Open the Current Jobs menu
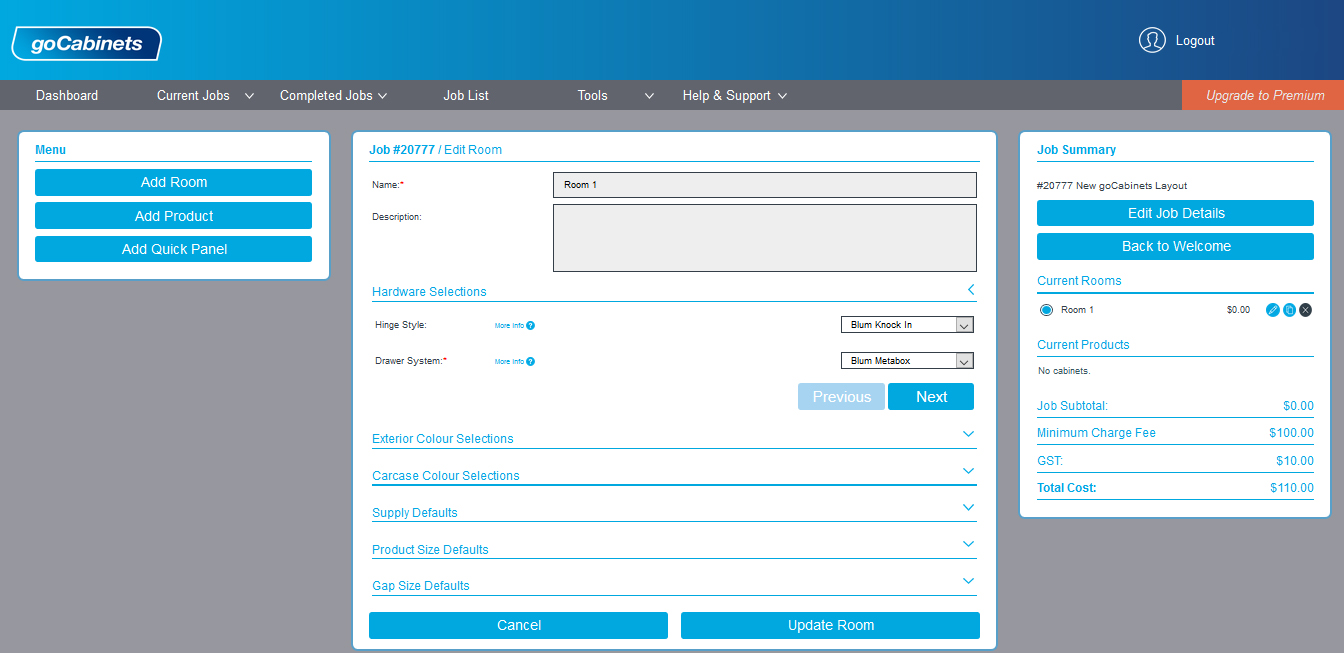 [x=205, y=96]
